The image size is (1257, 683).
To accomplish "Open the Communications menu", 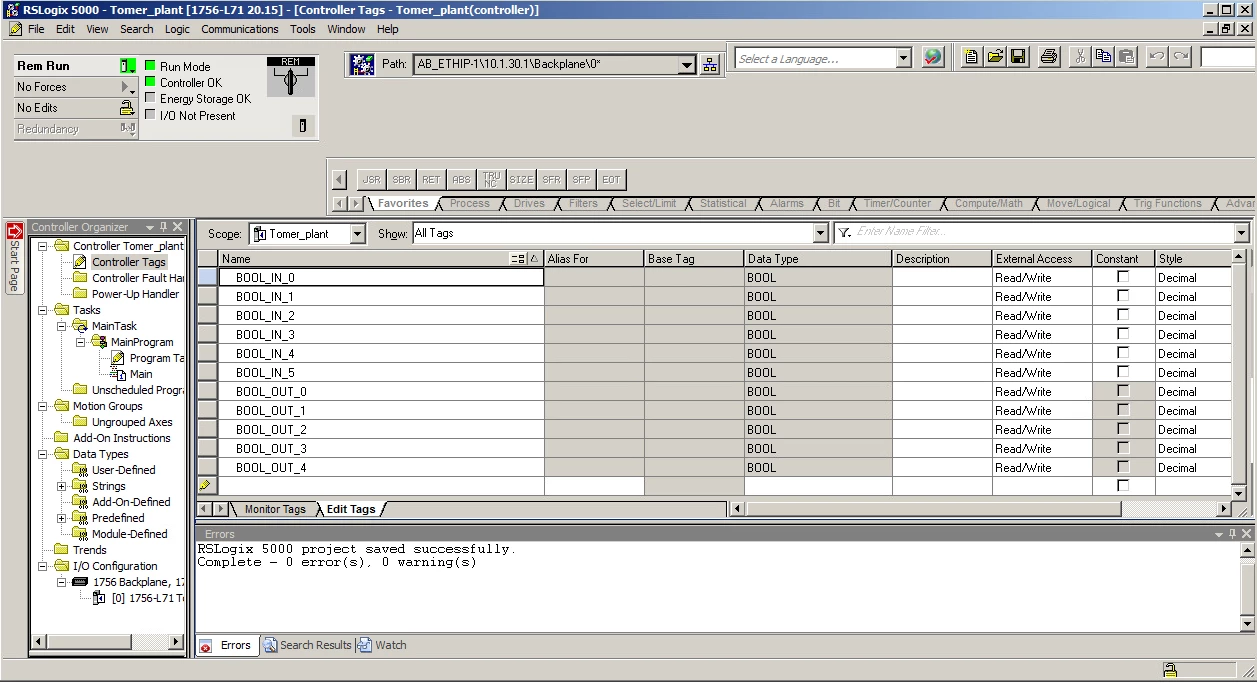I will point(240,29).
